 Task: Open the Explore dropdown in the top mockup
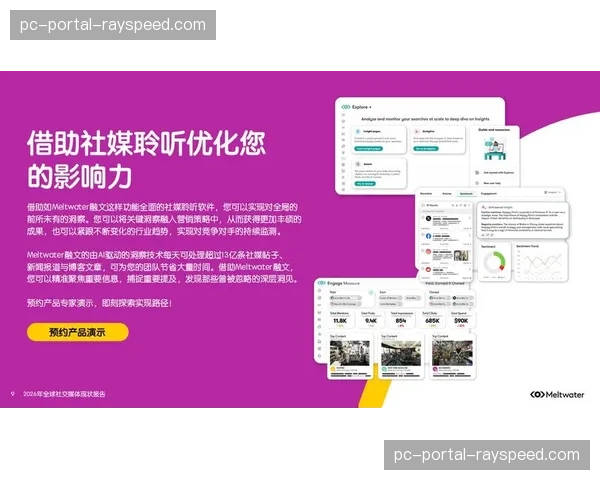point(362,107)
